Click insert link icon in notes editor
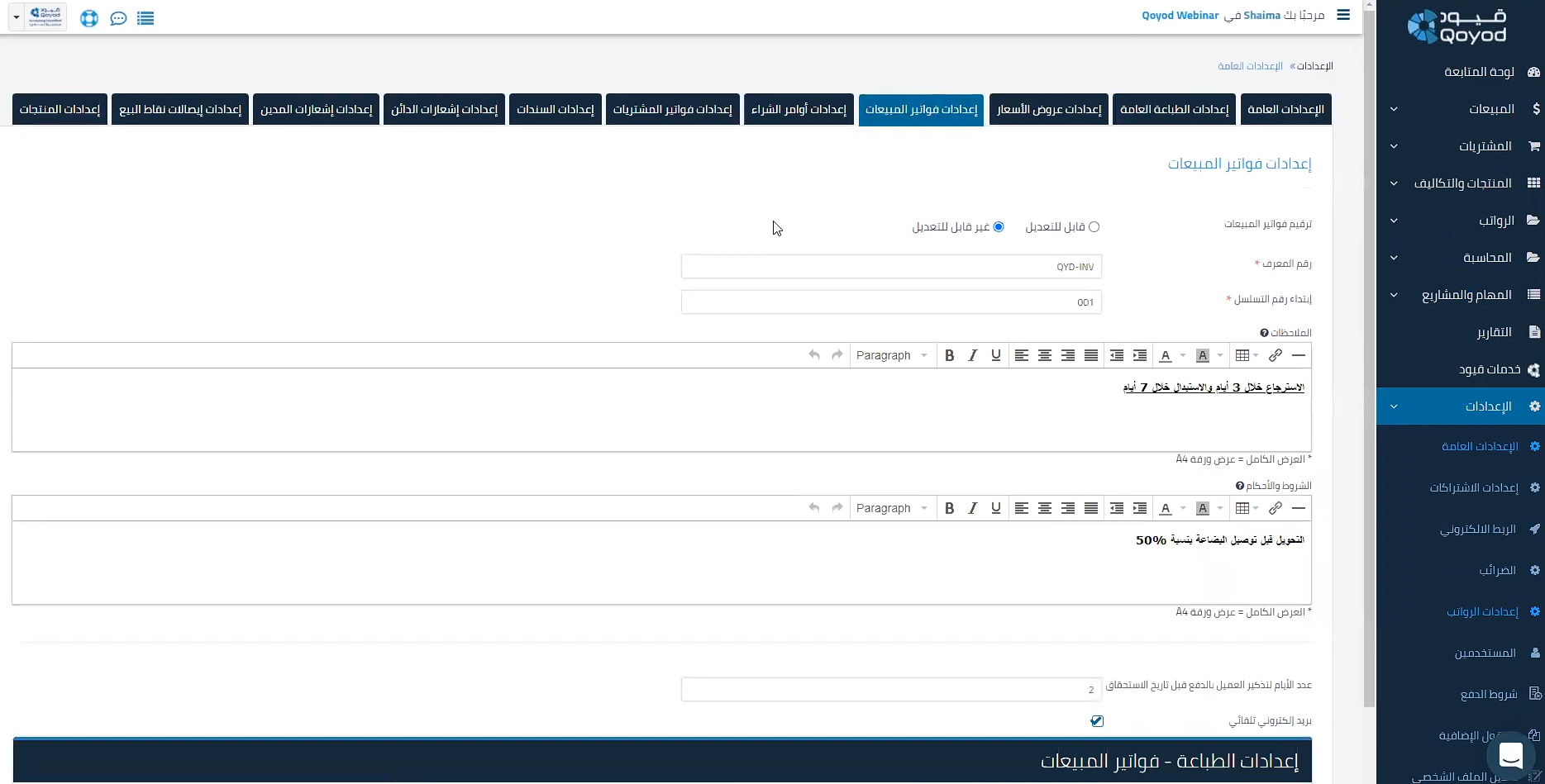1545x784 pixels. 1275,355
